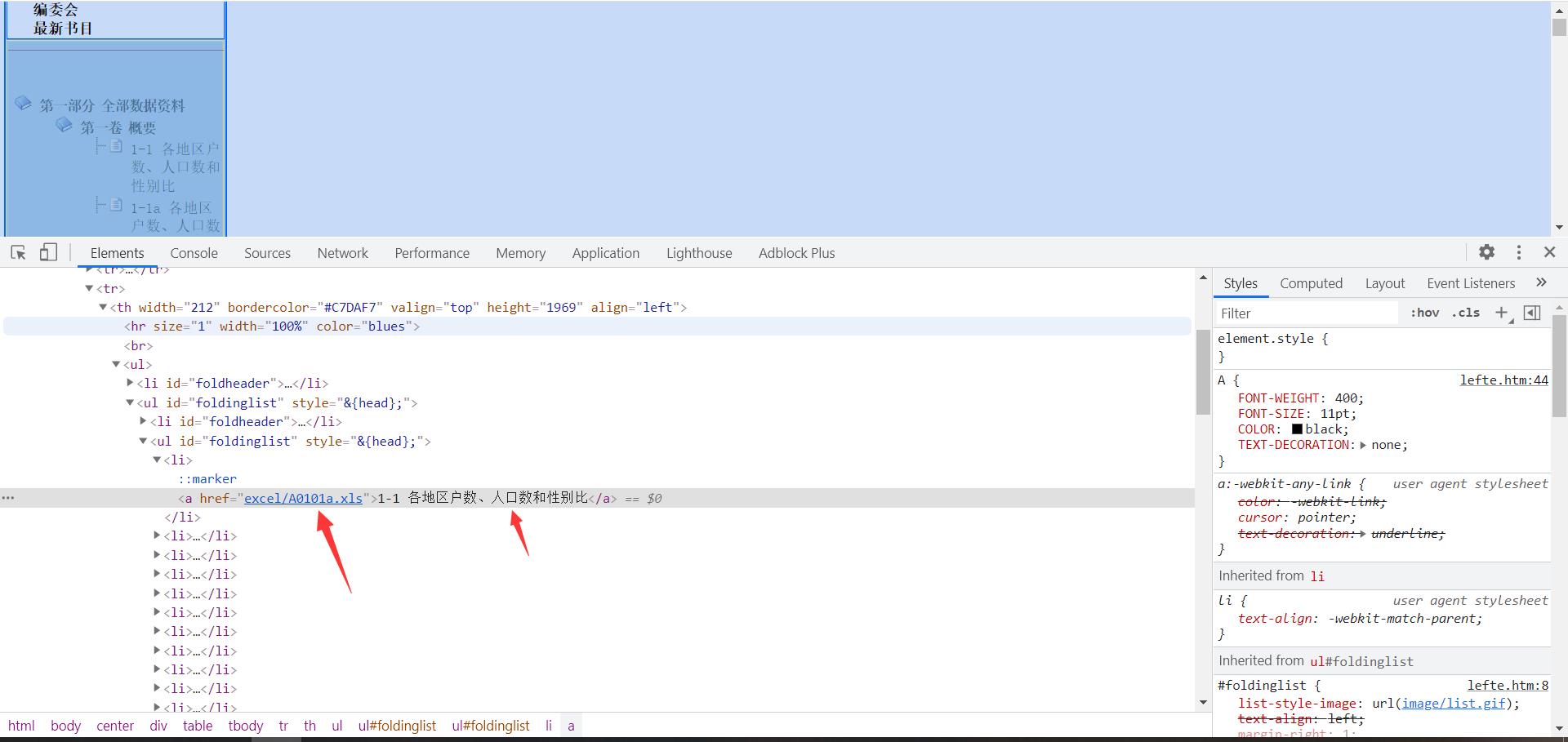The image size is (1568, 742).
Task: Toggle the device toolbar icon
Action: coord(48,252)
